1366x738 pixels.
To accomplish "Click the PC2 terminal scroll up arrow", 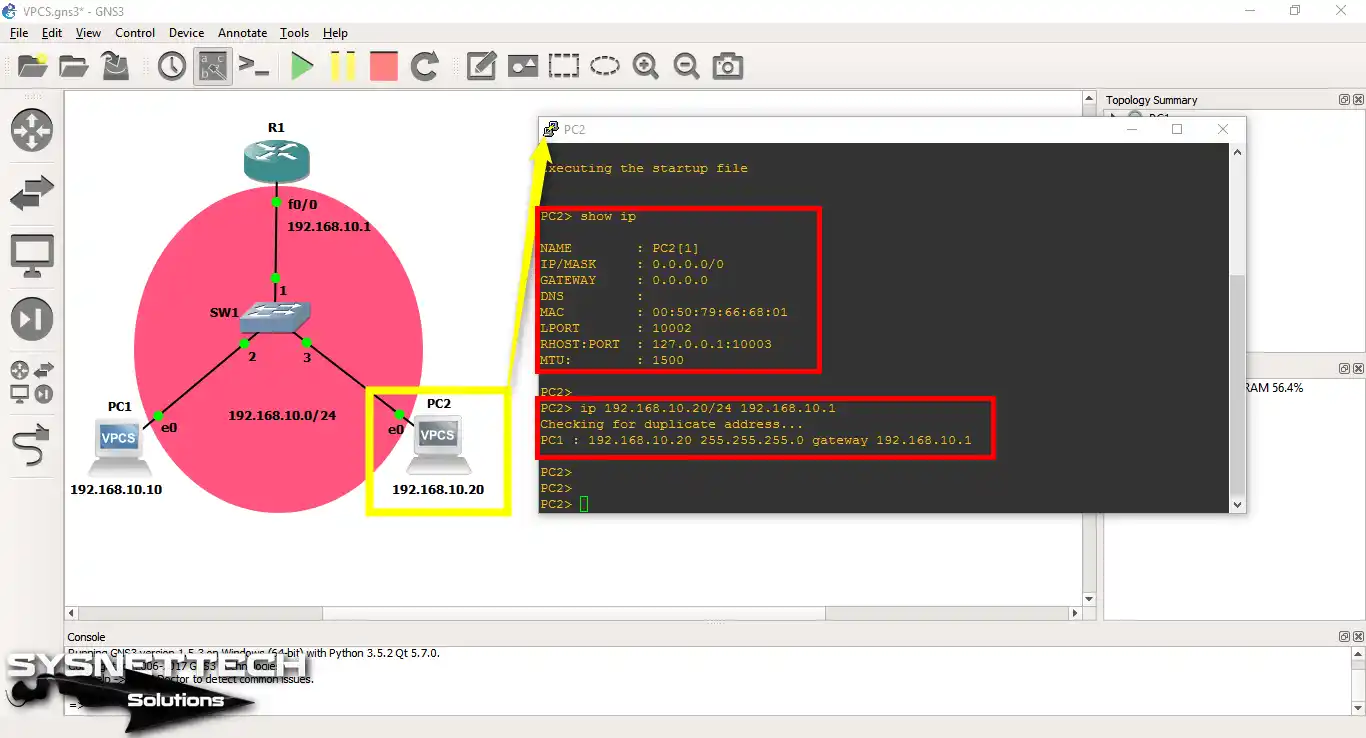I will 1238,153.
